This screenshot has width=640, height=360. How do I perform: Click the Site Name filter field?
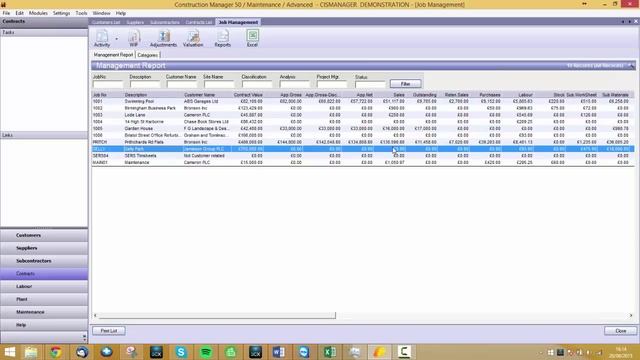point(219,84)
